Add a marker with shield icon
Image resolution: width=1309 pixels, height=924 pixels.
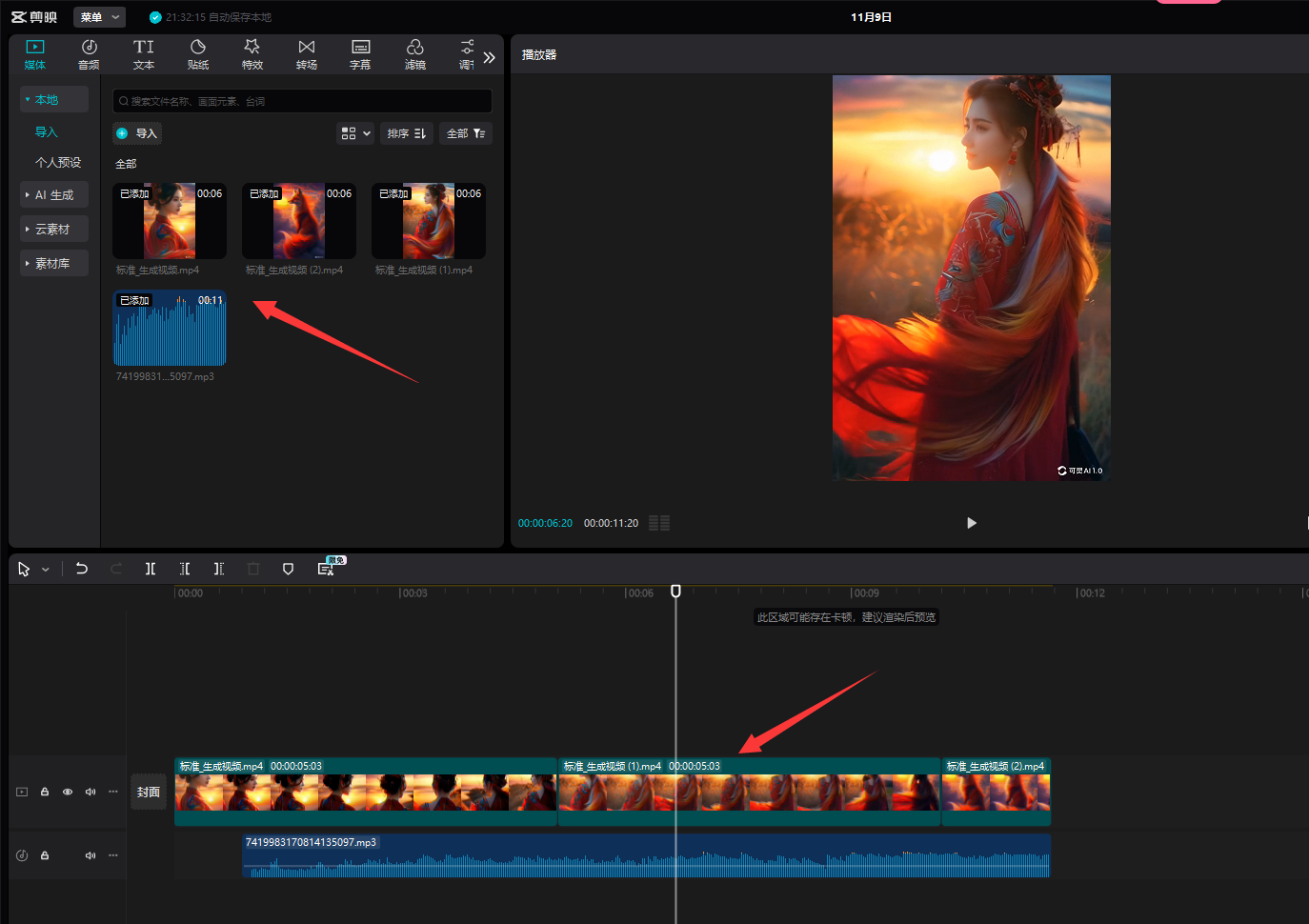[288, 569]
